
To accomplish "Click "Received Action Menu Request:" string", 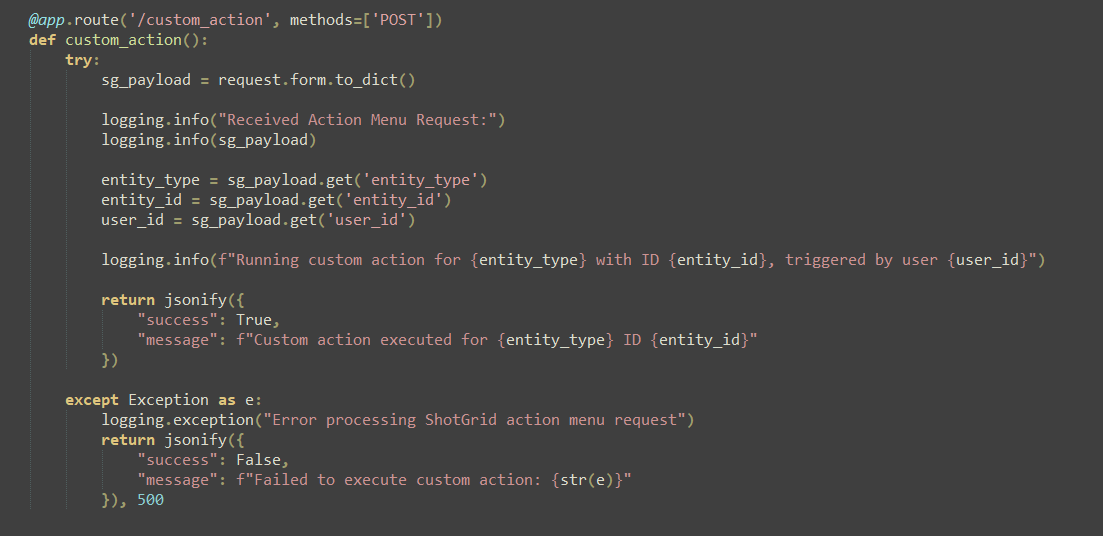I will (362, 120).
